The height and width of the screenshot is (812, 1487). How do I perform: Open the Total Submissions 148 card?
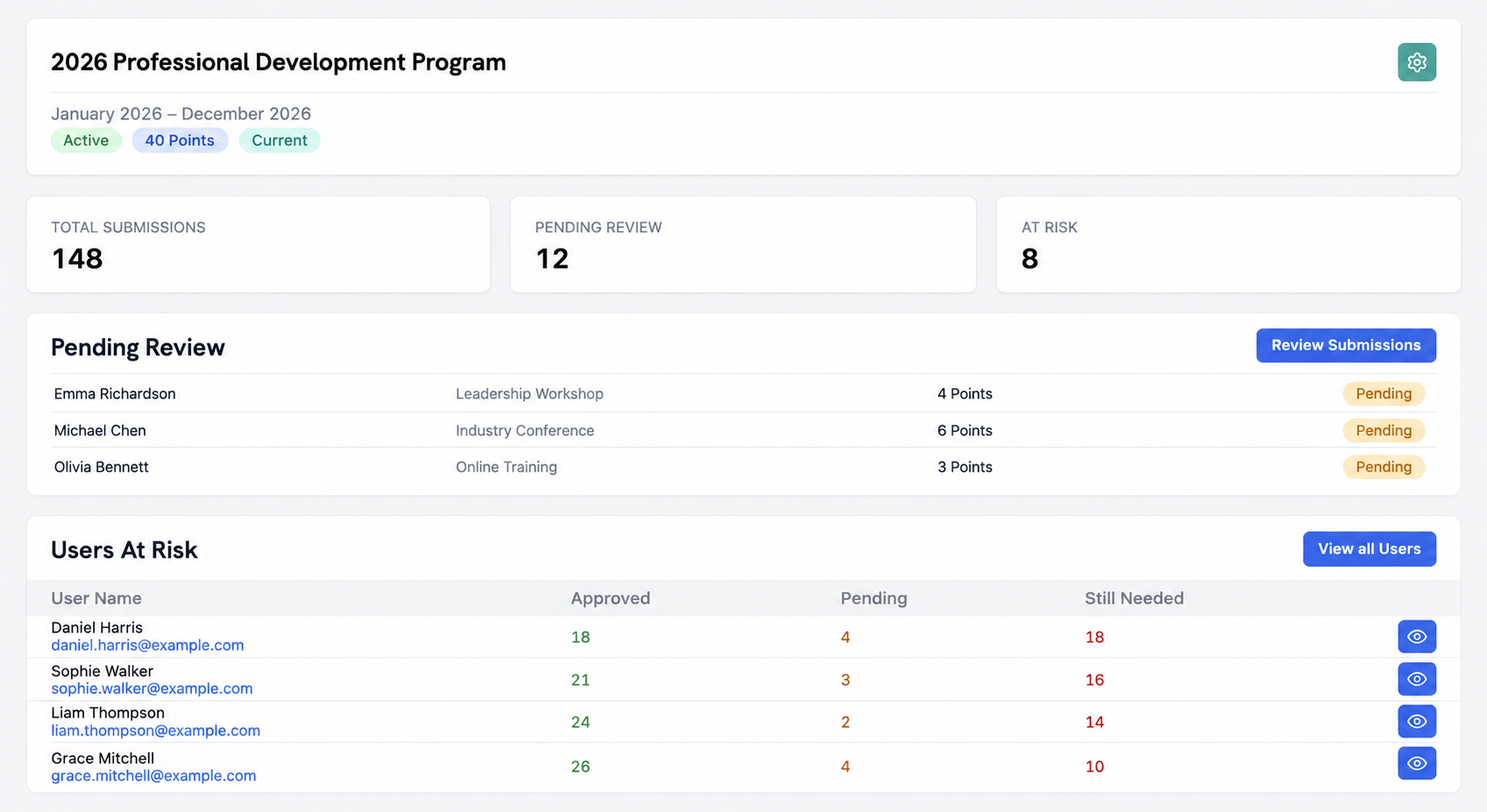(258, 244)
